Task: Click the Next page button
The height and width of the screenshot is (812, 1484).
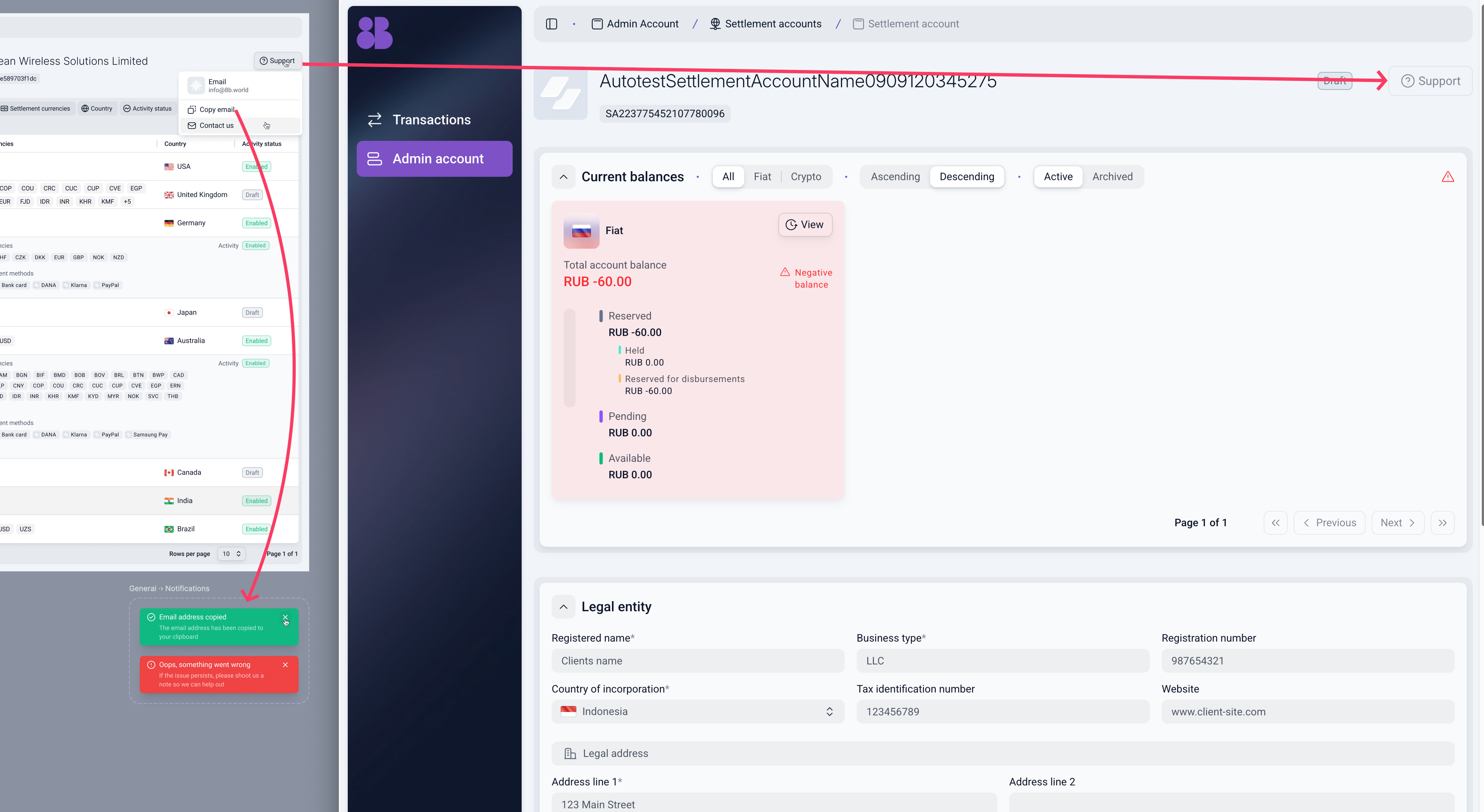Action: click(x=1397, y=523)
